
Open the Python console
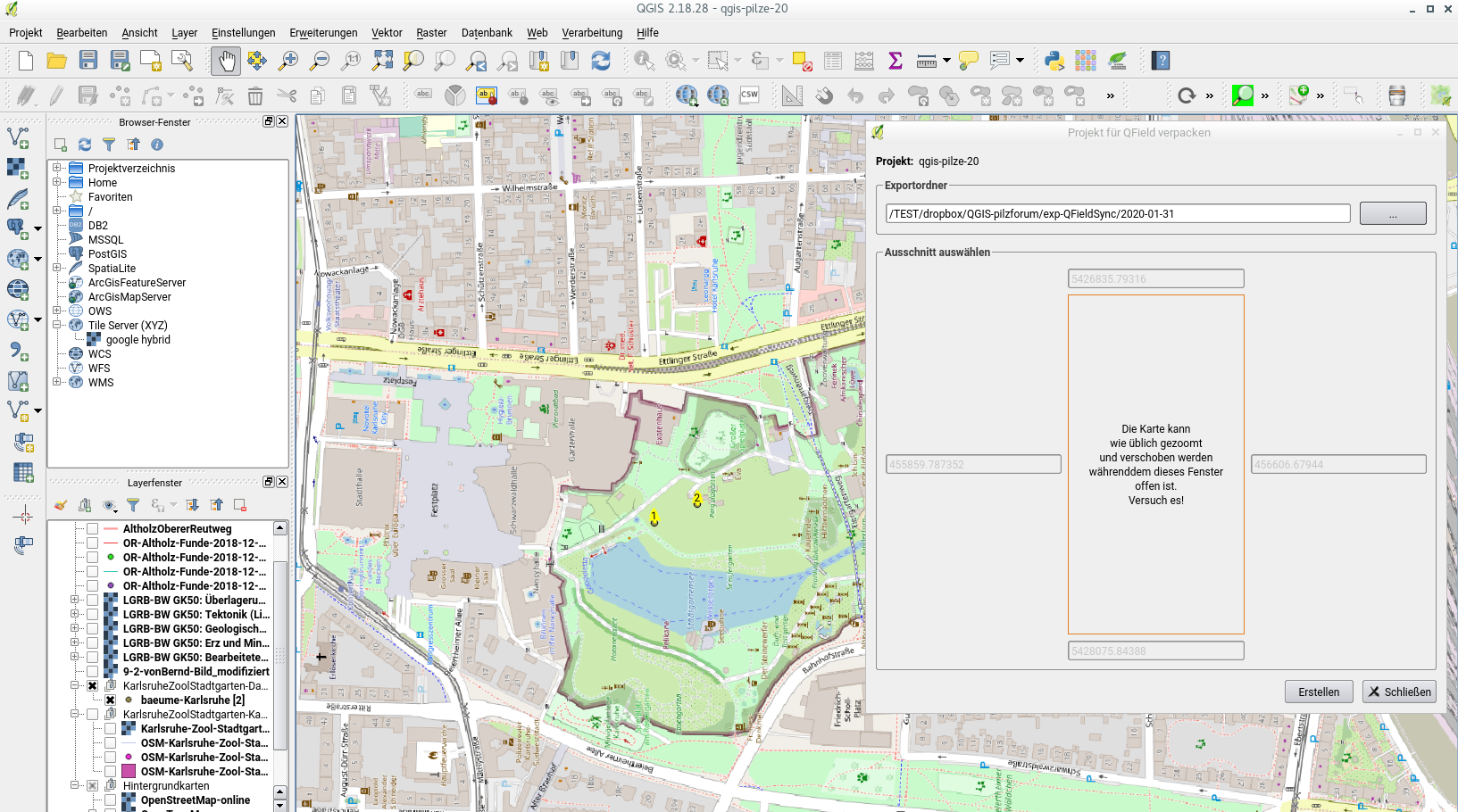tap(1054, 61)
